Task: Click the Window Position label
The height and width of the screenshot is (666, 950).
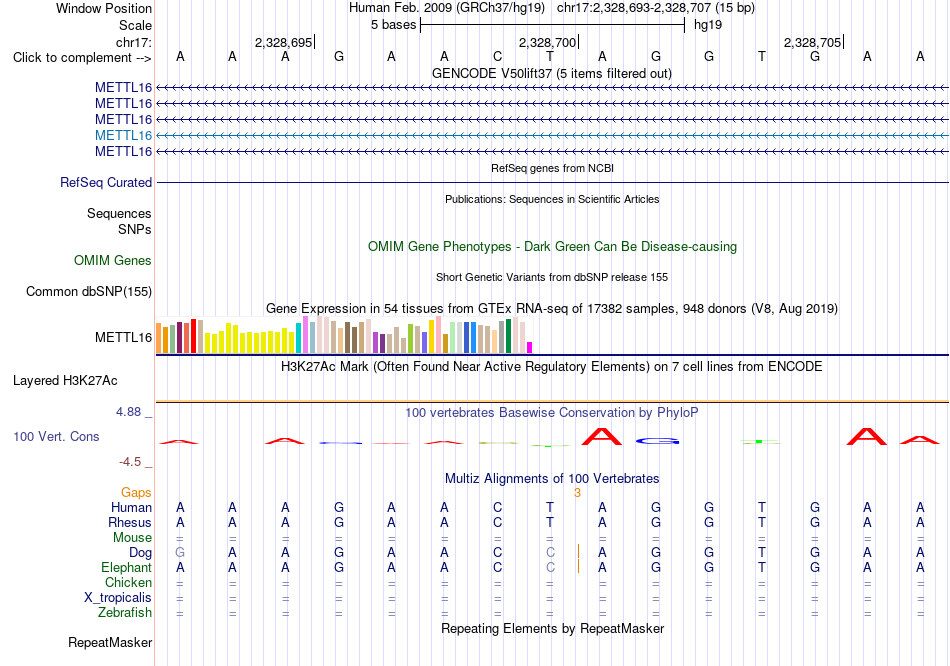Action: (x=104, y=8)
